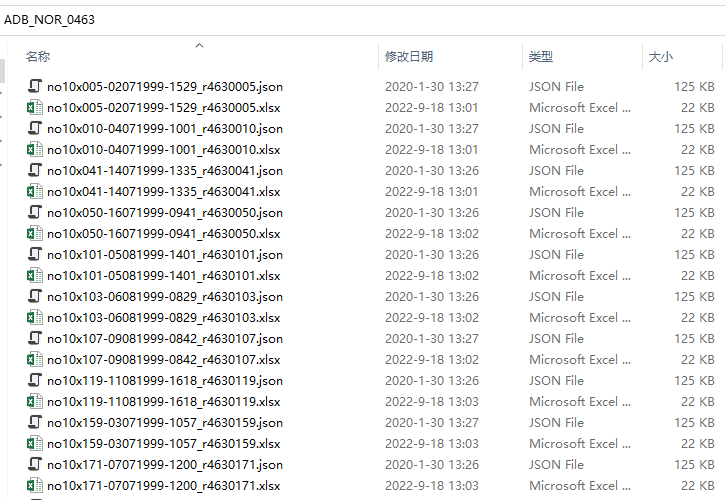726x500 pixels.
Task: Select file no10x107-09081999-0842_r4630107.json
Action: point(165,338)
